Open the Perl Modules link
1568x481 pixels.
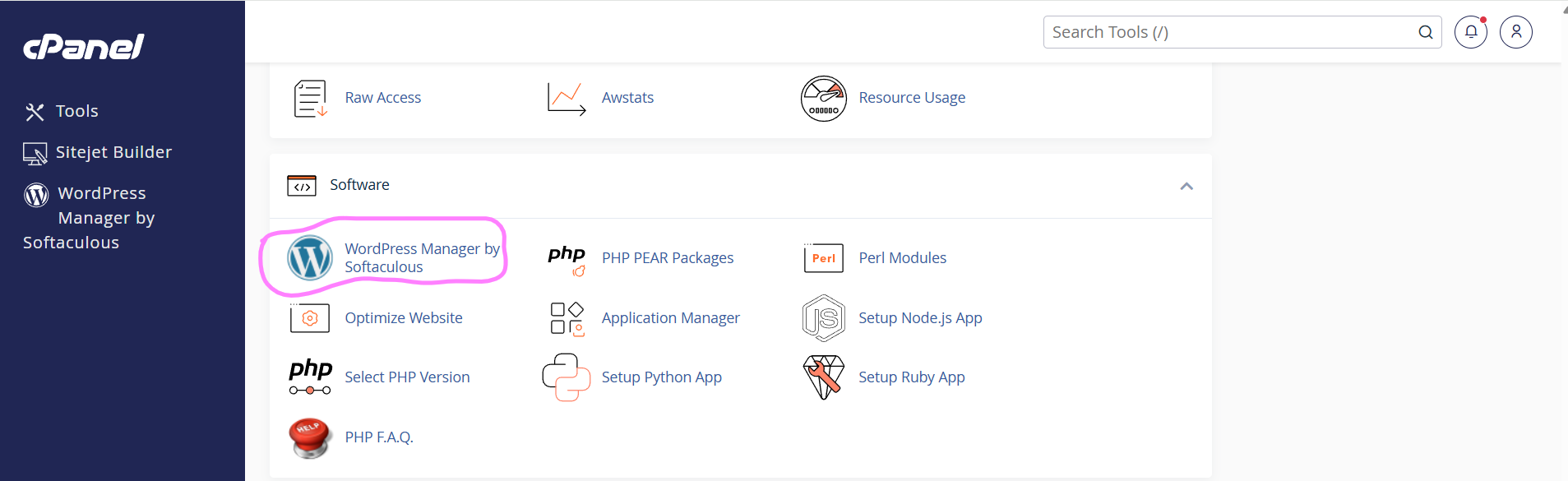click(x=902, y=258)
